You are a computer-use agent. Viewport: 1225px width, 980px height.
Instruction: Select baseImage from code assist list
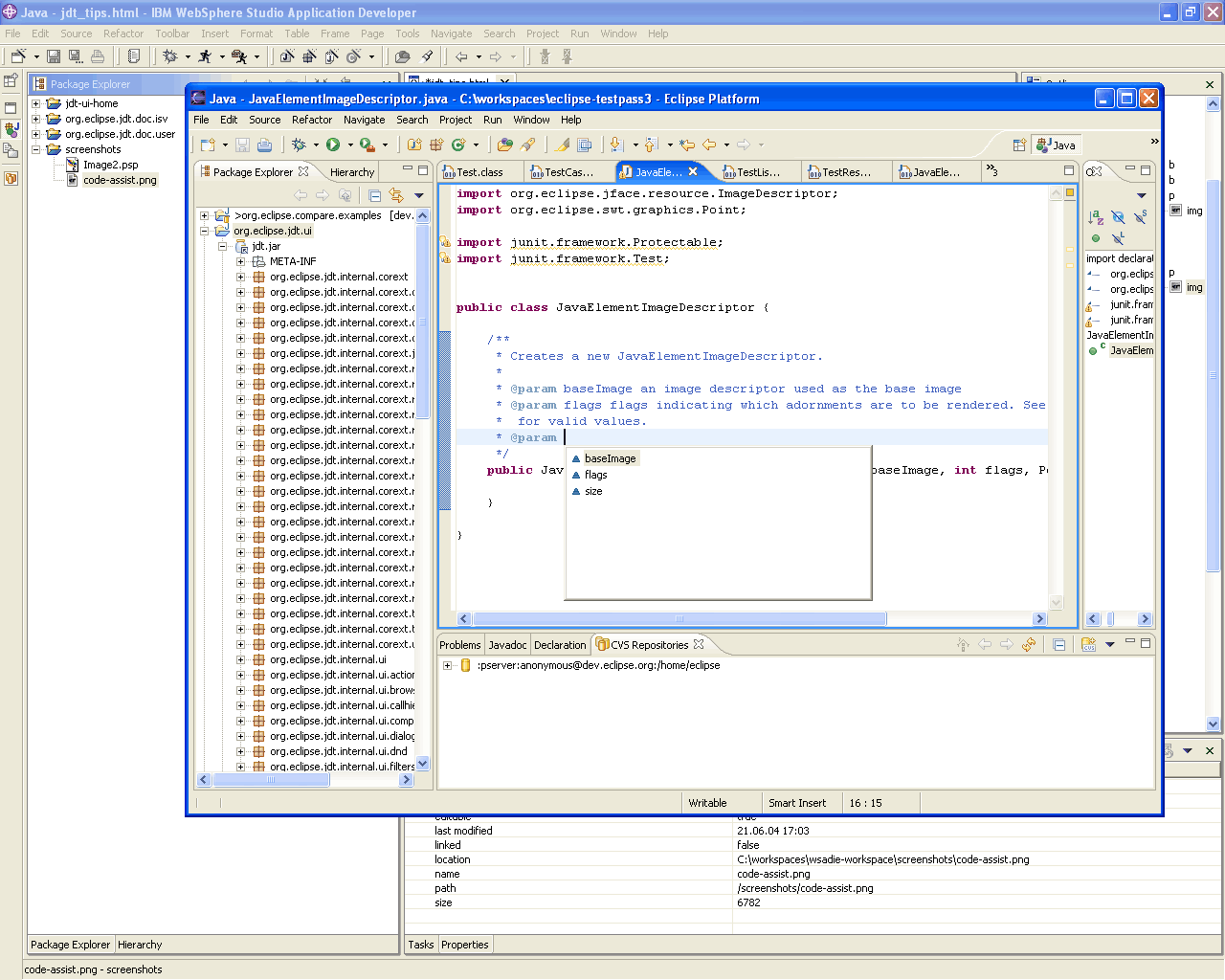coord(610,458)
